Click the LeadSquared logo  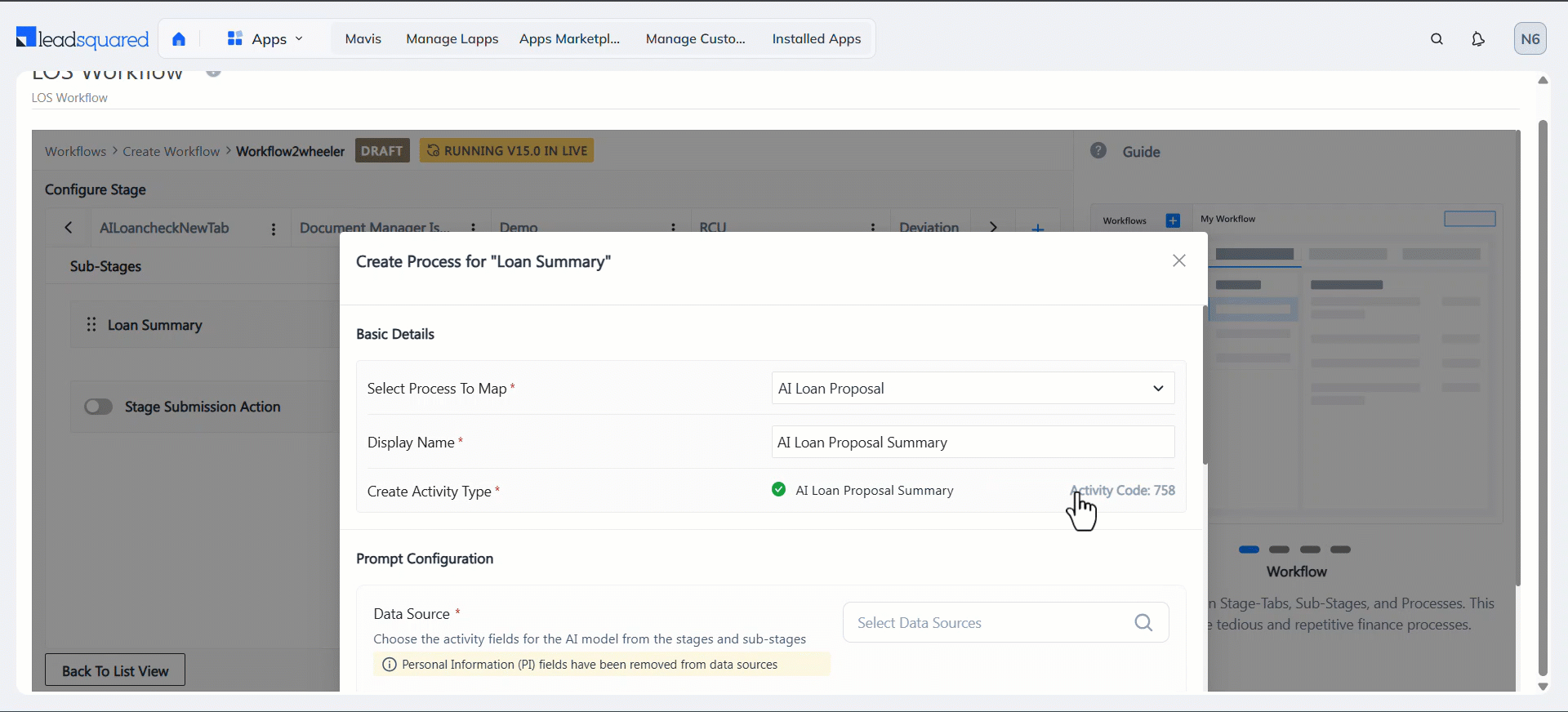(82, 38)
